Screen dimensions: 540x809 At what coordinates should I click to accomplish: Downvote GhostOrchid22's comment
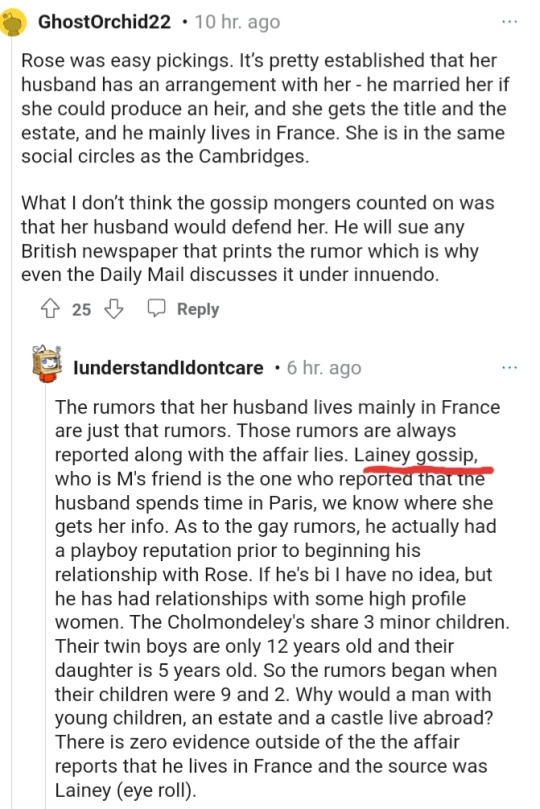pyautogui.click(x=113, y=309)
